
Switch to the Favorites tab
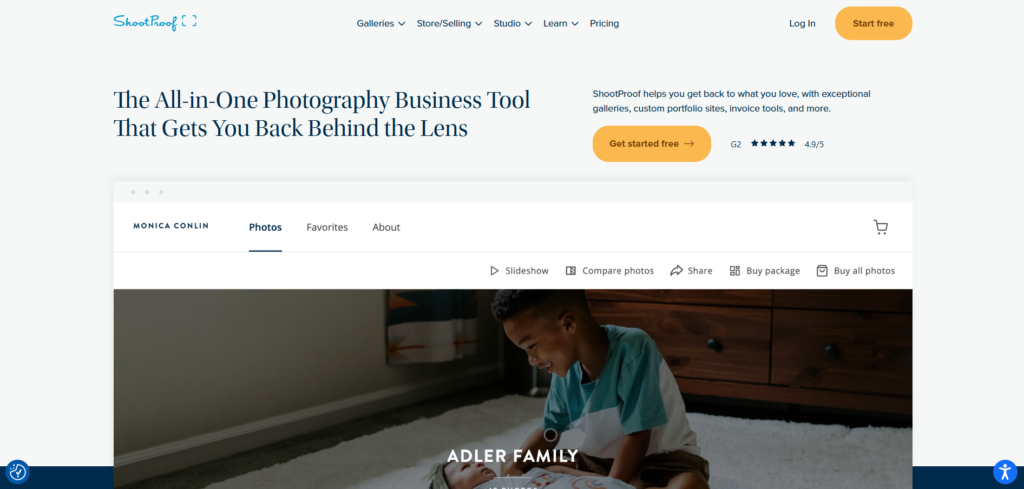327,227
